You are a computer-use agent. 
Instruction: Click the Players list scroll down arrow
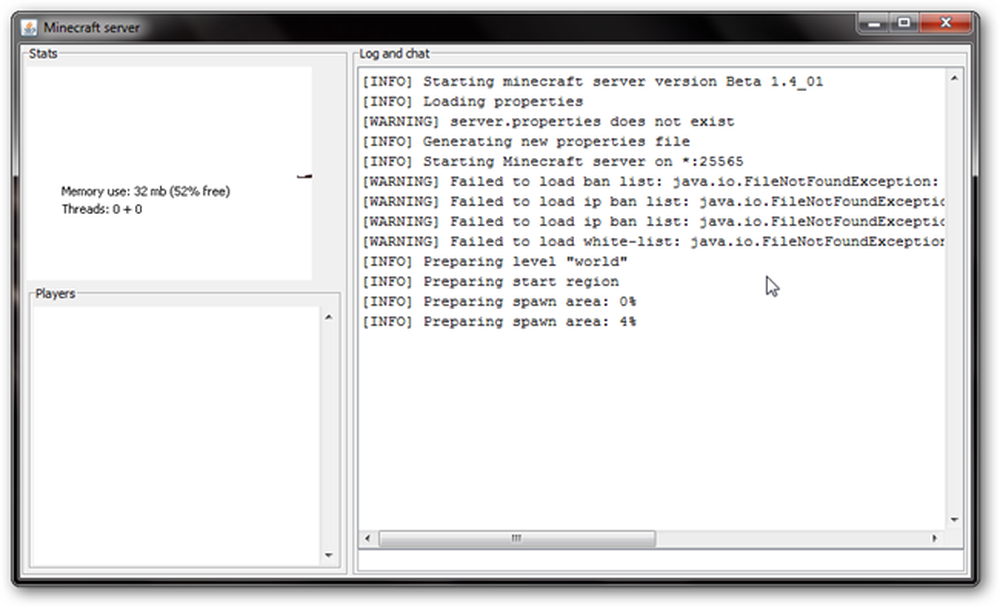click(x=328, y=555)
